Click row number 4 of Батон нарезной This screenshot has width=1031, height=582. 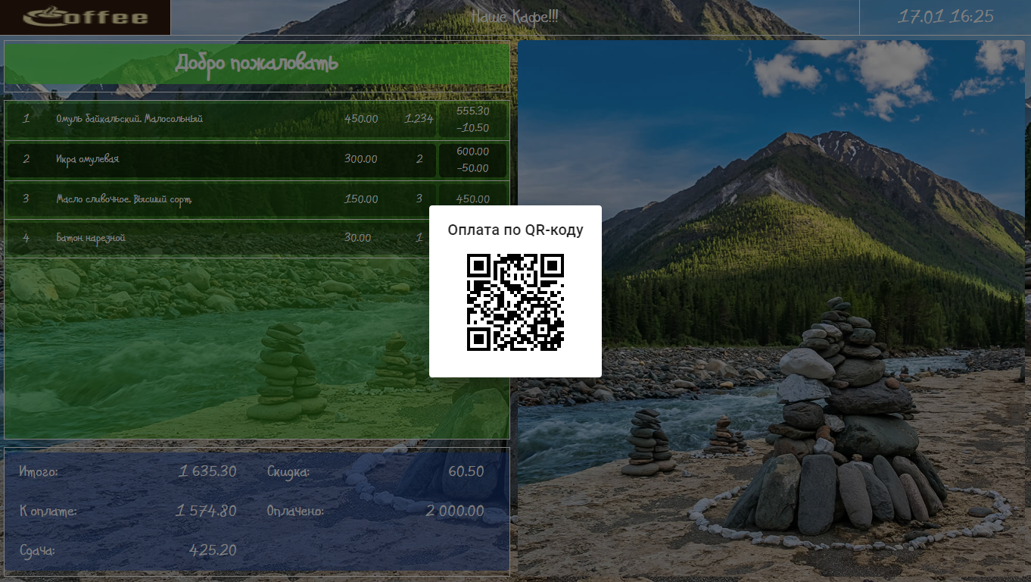coord(26,238)
